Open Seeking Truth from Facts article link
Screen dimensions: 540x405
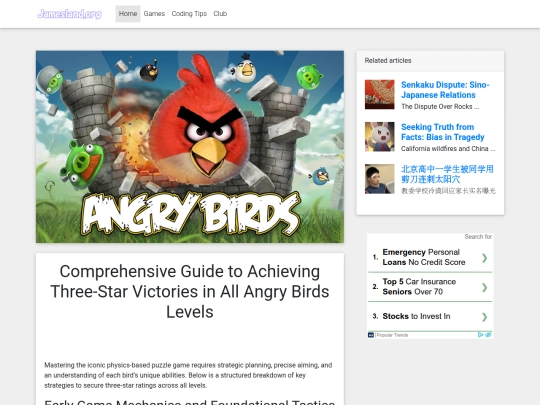443,132
